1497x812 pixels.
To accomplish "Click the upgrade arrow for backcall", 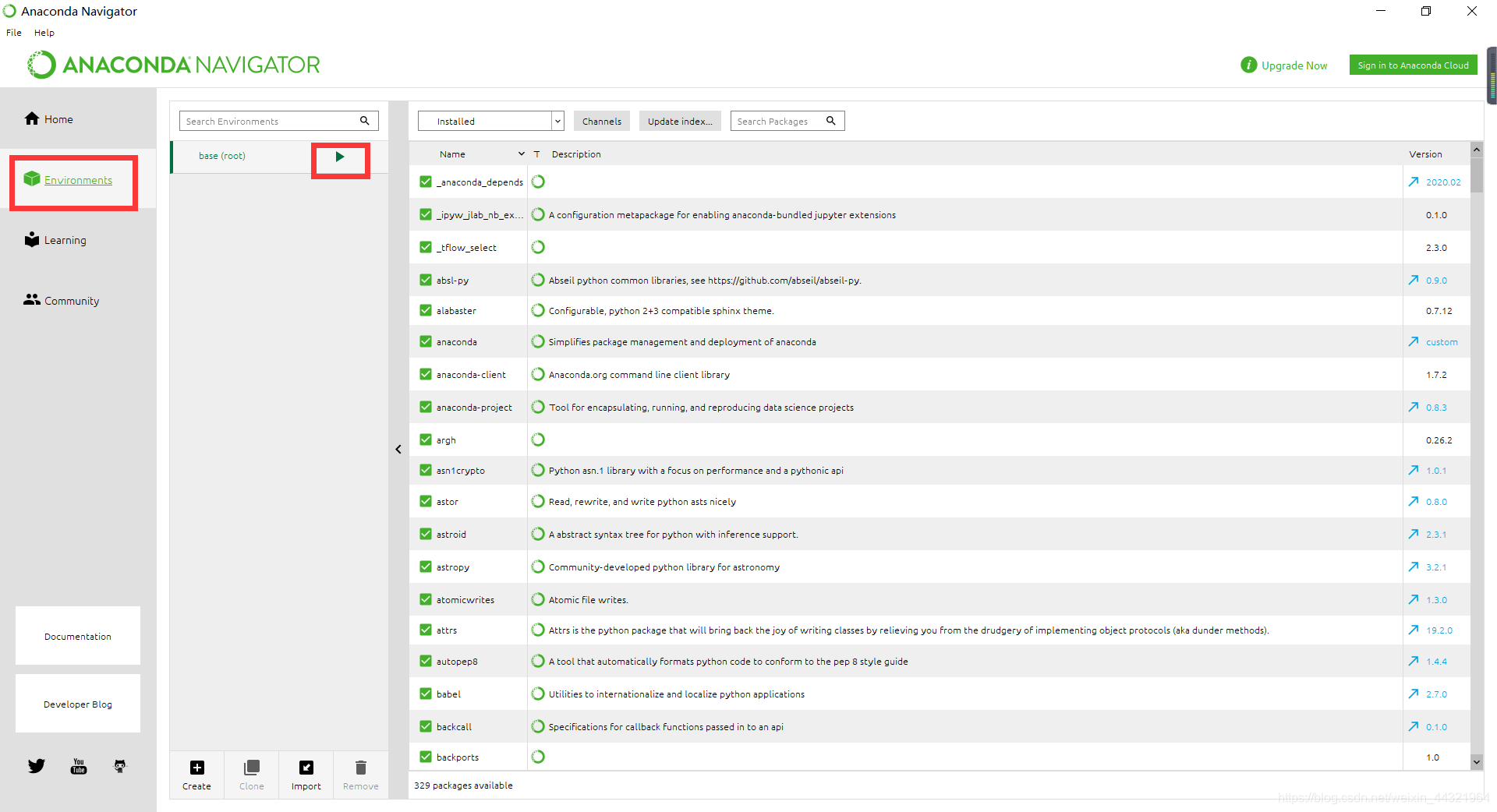I will [1414, 726].
